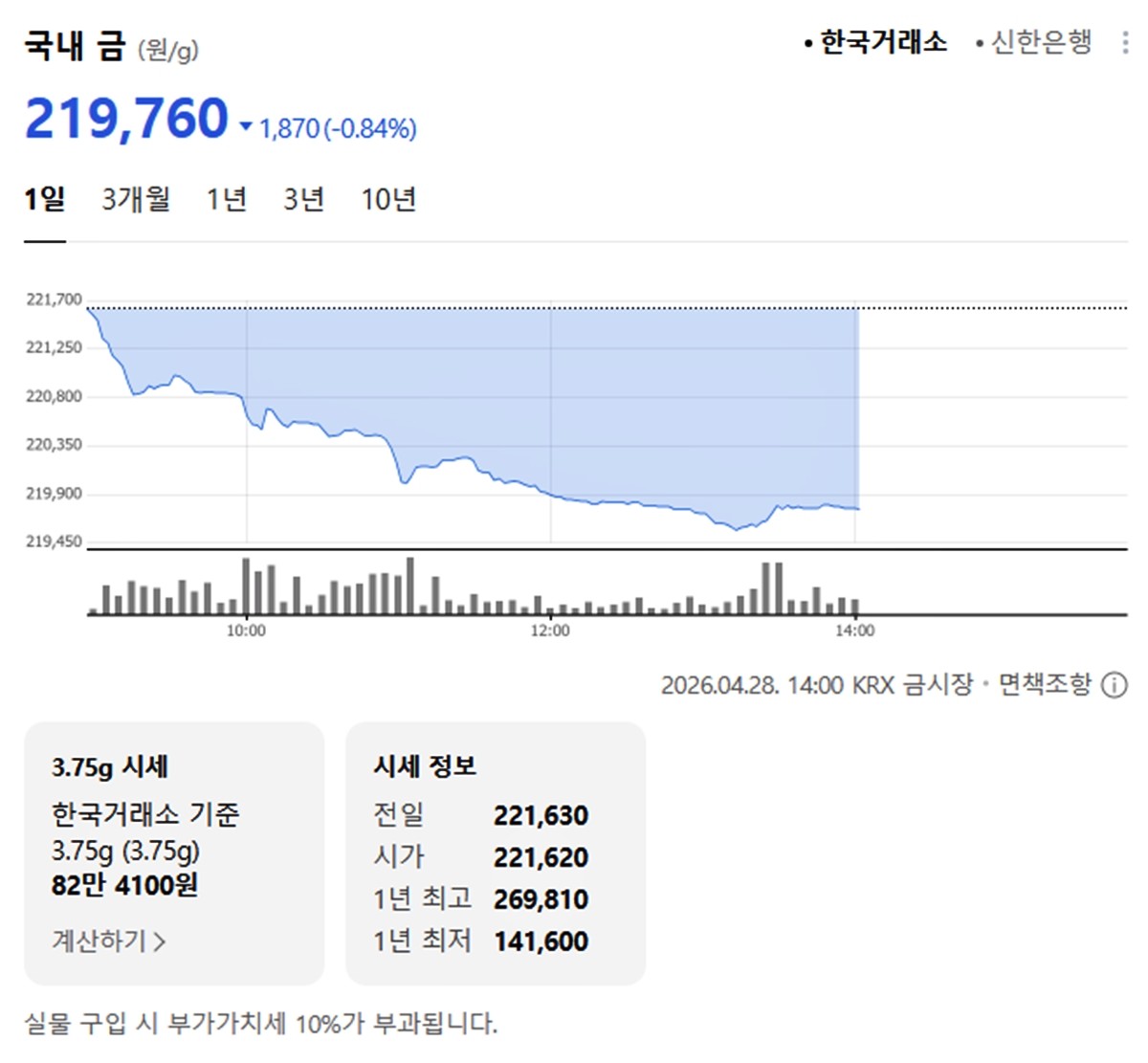The width and height of the screenshot is (1148, 1063).
Task: Select 한국거래소 as the data source
Action: click(x=882, y=41)
